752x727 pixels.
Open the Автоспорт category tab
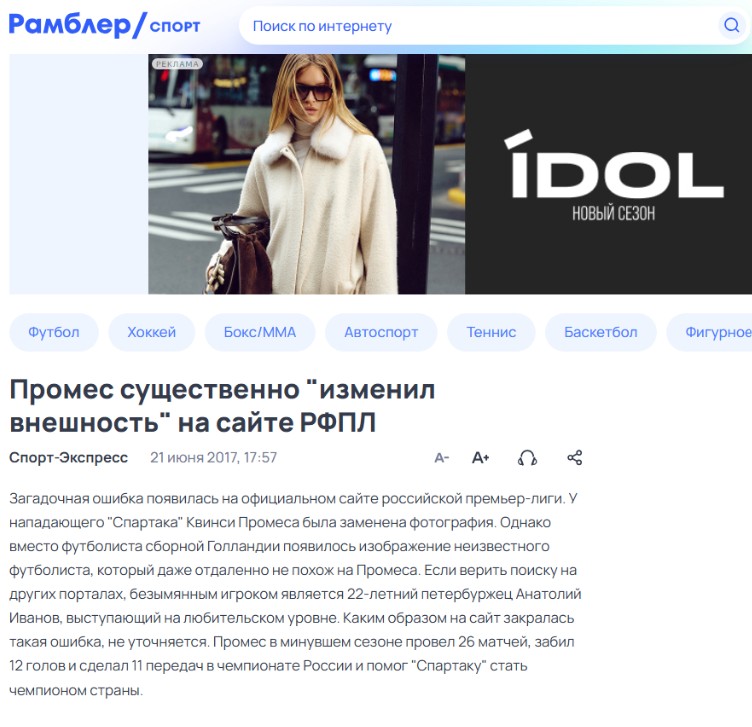381,332
